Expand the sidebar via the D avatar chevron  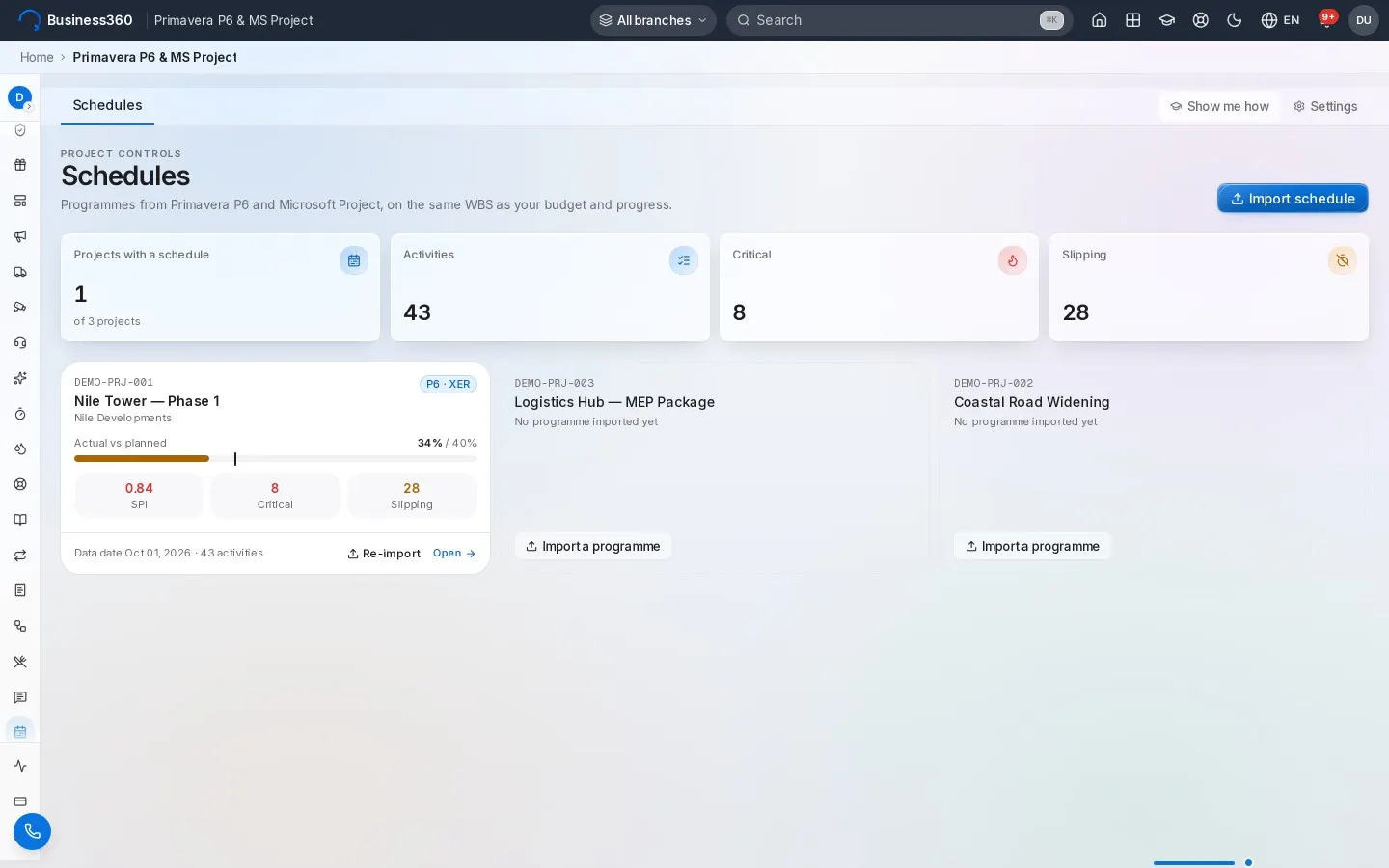click(x=28, y=106)
